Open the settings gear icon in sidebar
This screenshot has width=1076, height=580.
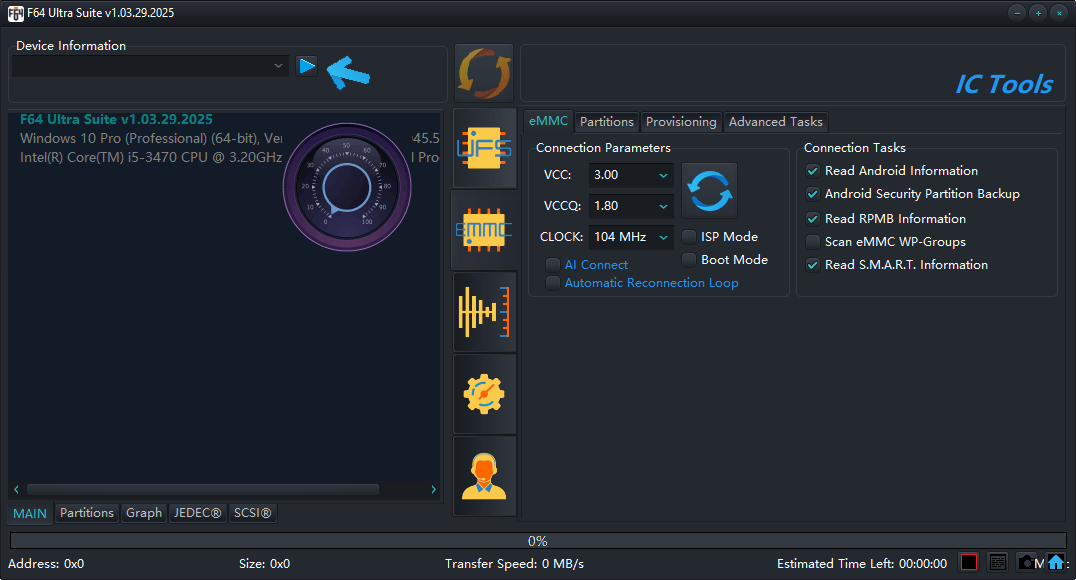point(484,394)
